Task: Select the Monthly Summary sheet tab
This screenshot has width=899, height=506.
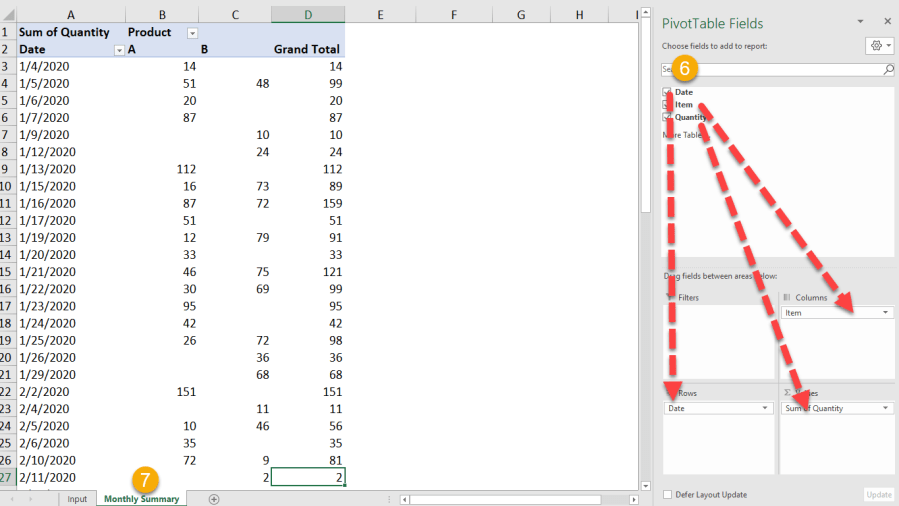Action: [141, 499]
